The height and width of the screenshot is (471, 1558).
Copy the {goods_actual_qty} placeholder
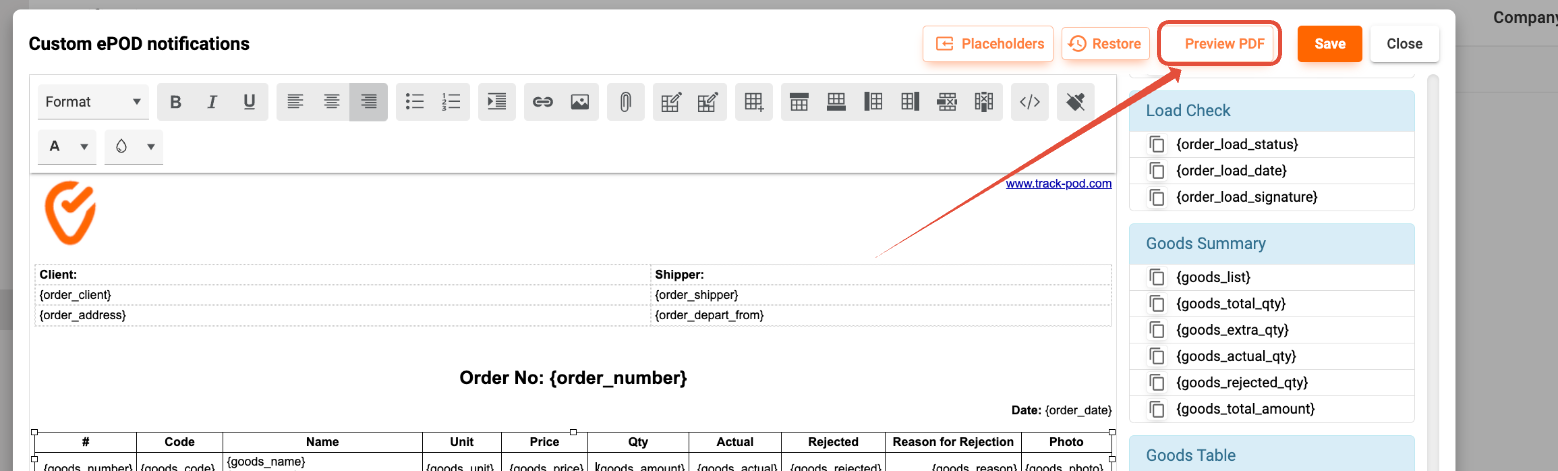(x=1157, y=356)
